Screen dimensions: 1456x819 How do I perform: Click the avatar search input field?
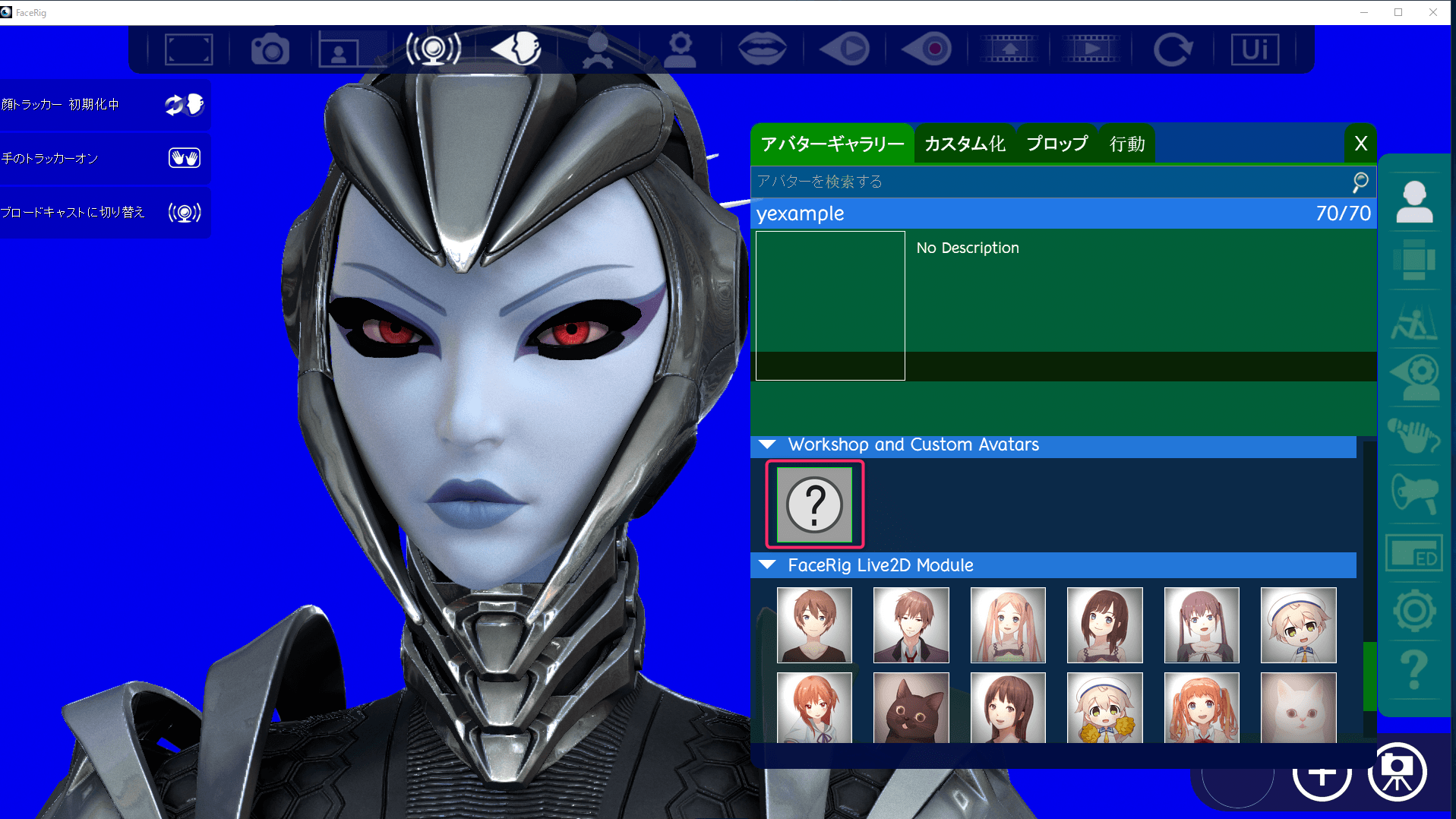coord(1048,182)
